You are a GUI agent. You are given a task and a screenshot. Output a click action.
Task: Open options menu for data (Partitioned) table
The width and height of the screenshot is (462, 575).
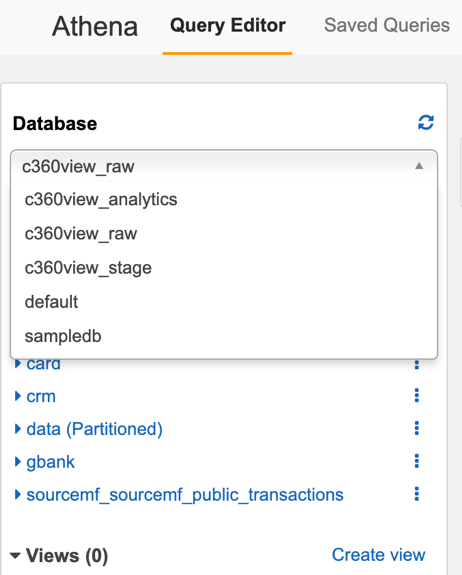pos(417,428)
